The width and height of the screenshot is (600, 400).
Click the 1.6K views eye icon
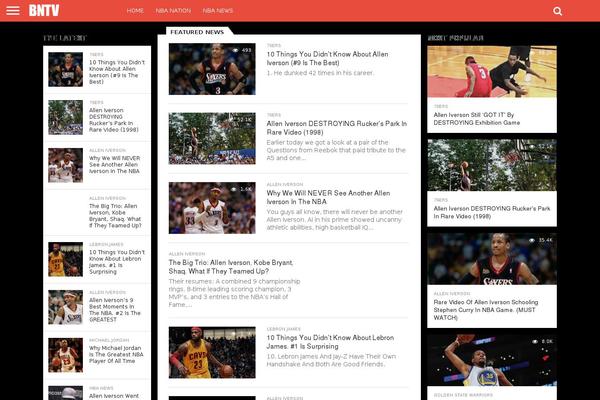tap(233, 189)
